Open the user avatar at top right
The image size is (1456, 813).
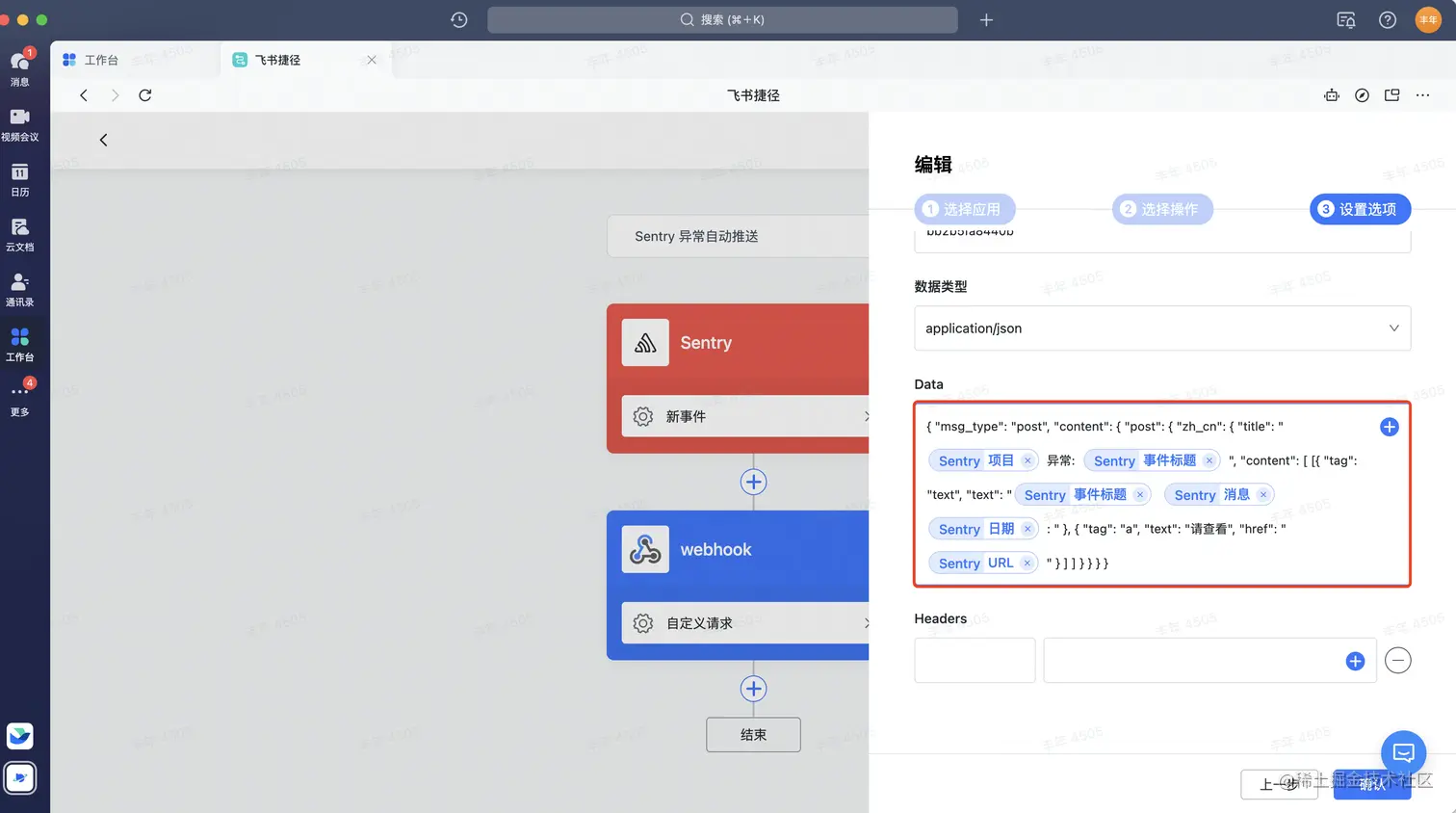(x=1428, y=19)
